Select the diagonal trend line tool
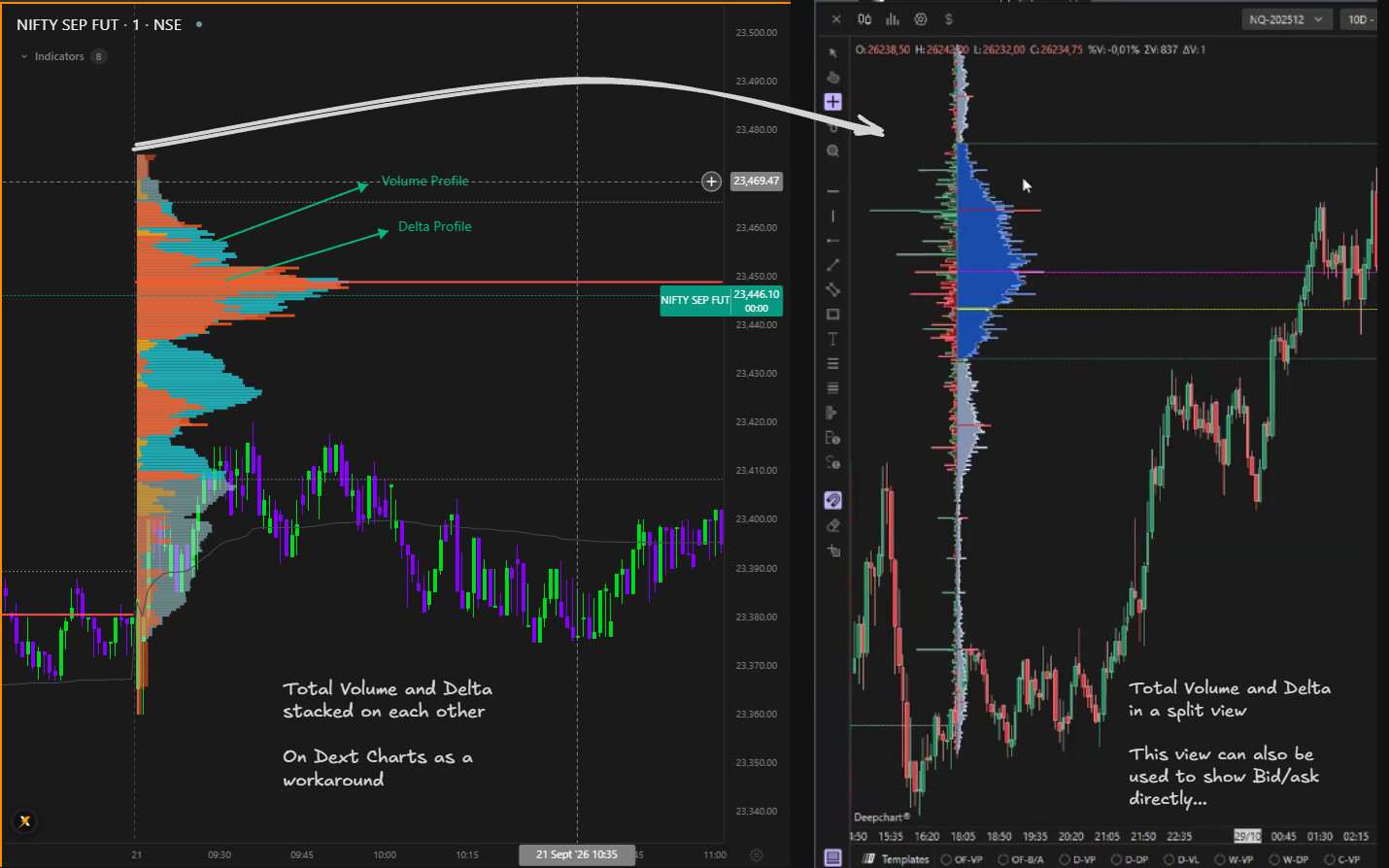This screenshot has height=868, width=1389. 832,264
